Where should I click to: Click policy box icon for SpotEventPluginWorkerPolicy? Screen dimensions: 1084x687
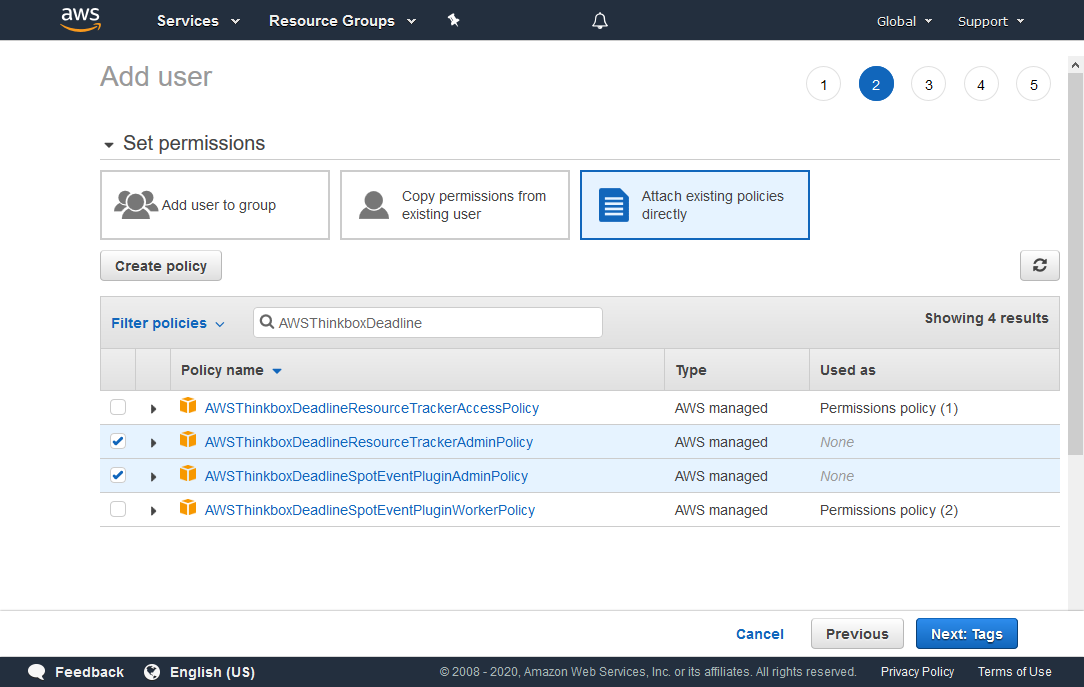pyautogui.click(x=188, y=507)
